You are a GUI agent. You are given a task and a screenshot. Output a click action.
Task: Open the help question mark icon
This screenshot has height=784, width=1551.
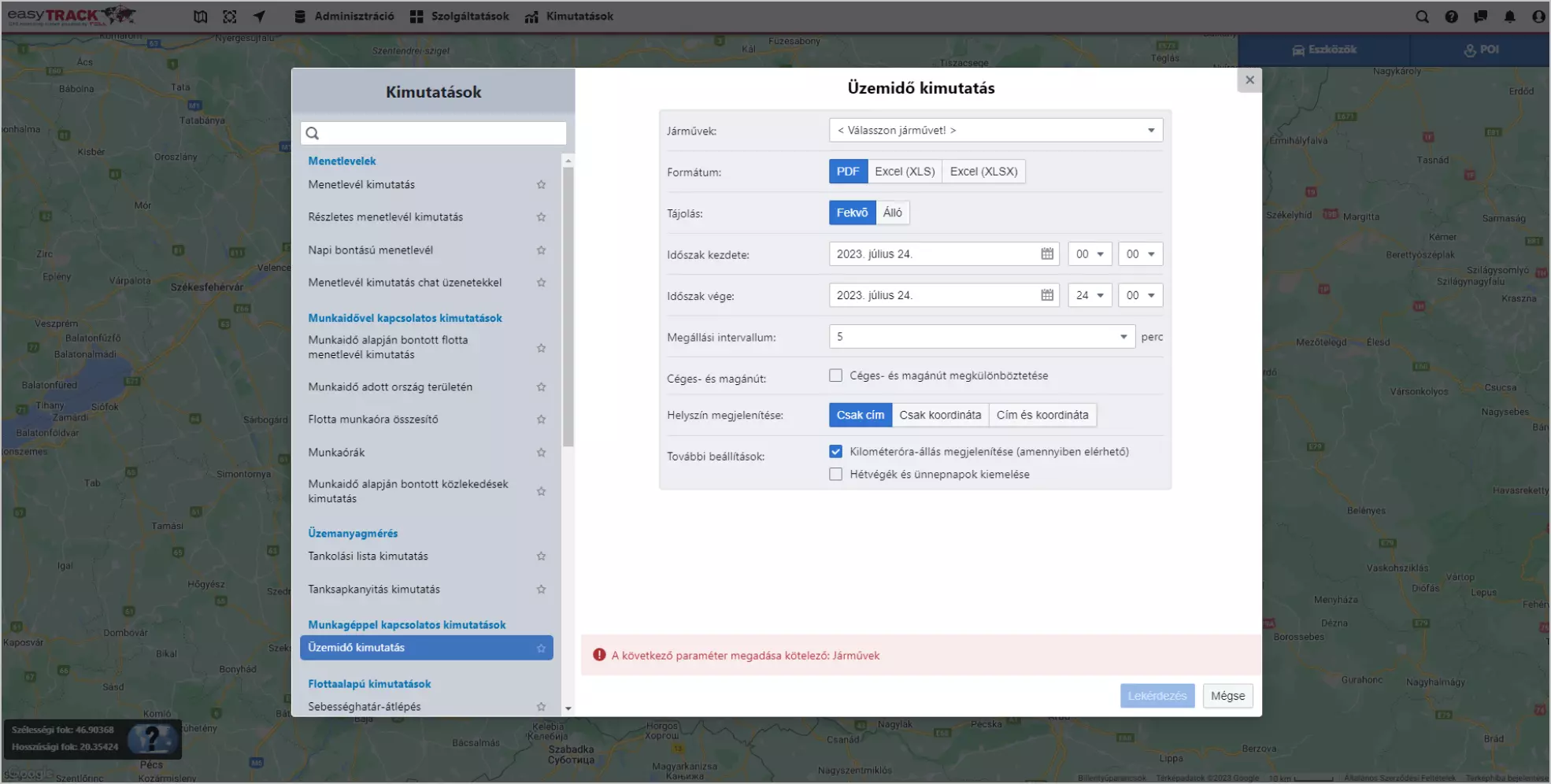(x=1451, y=16)
